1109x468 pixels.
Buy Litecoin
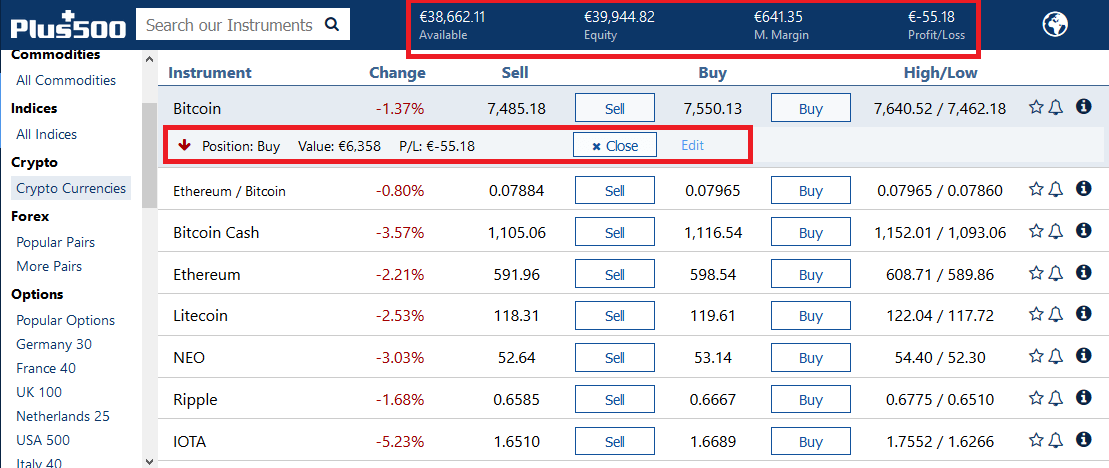811,316
